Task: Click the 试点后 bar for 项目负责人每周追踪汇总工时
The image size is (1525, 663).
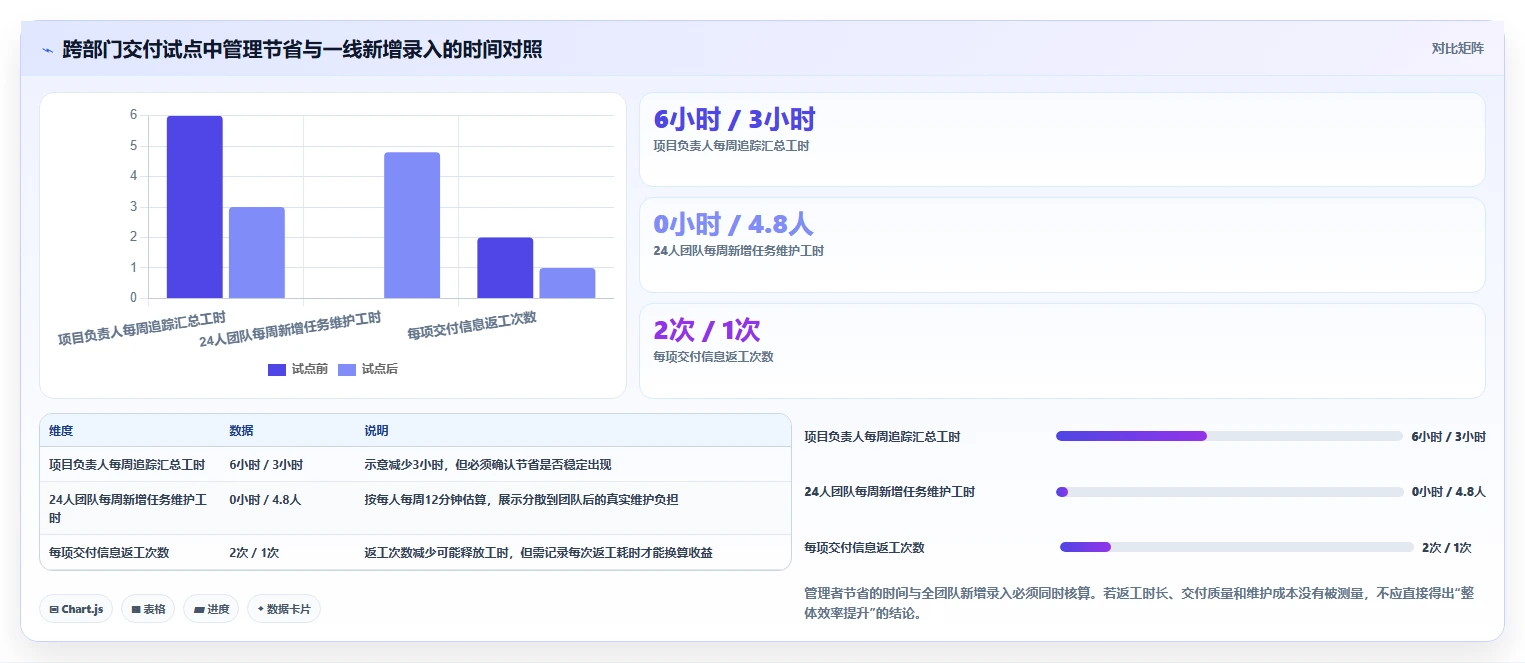Action: [x=257, y=253]
